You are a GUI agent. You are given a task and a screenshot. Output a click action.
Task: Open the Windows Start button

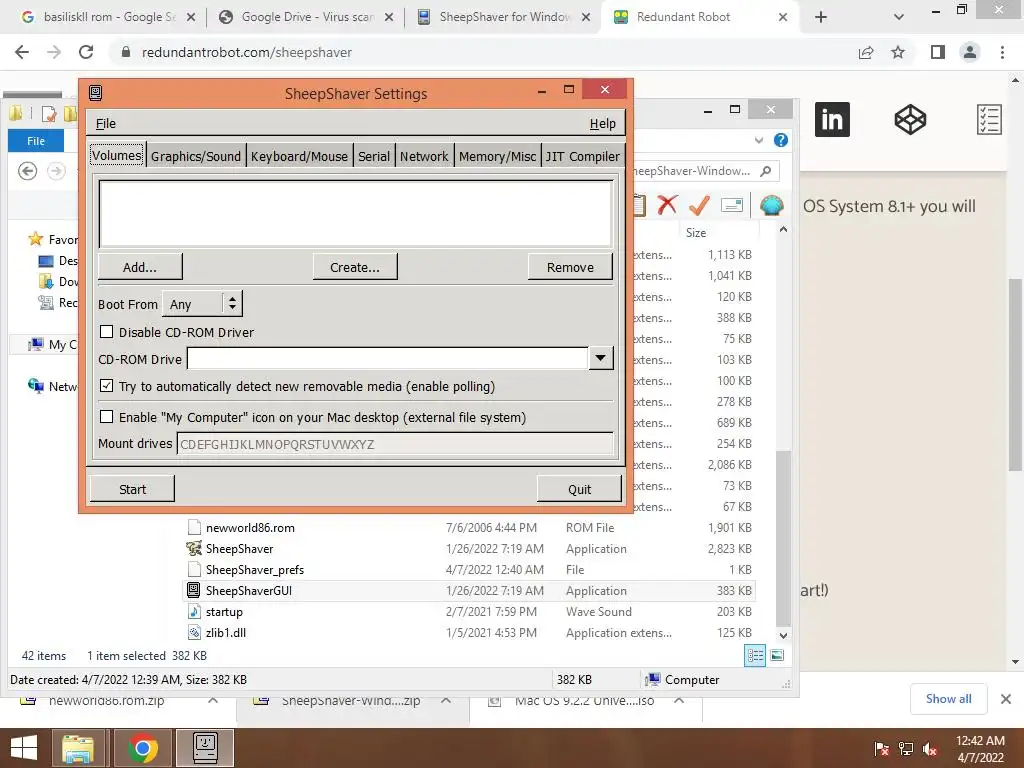click(x=24, y=748)
